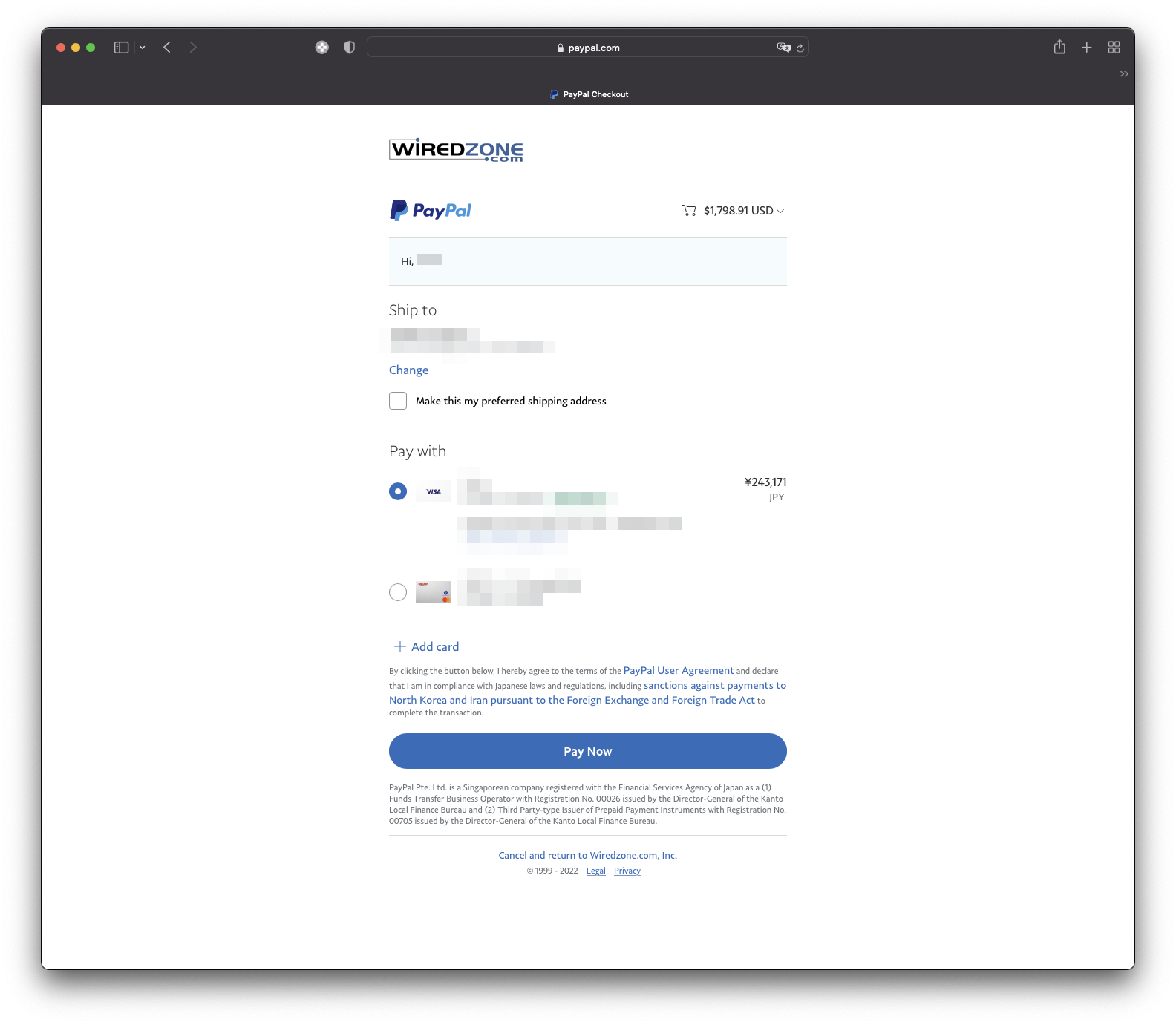The height and width of the screenshot is (1022, 1176).
Task: Click the Ship to heading
Action: pyautogui.click(x=413, y=310)
